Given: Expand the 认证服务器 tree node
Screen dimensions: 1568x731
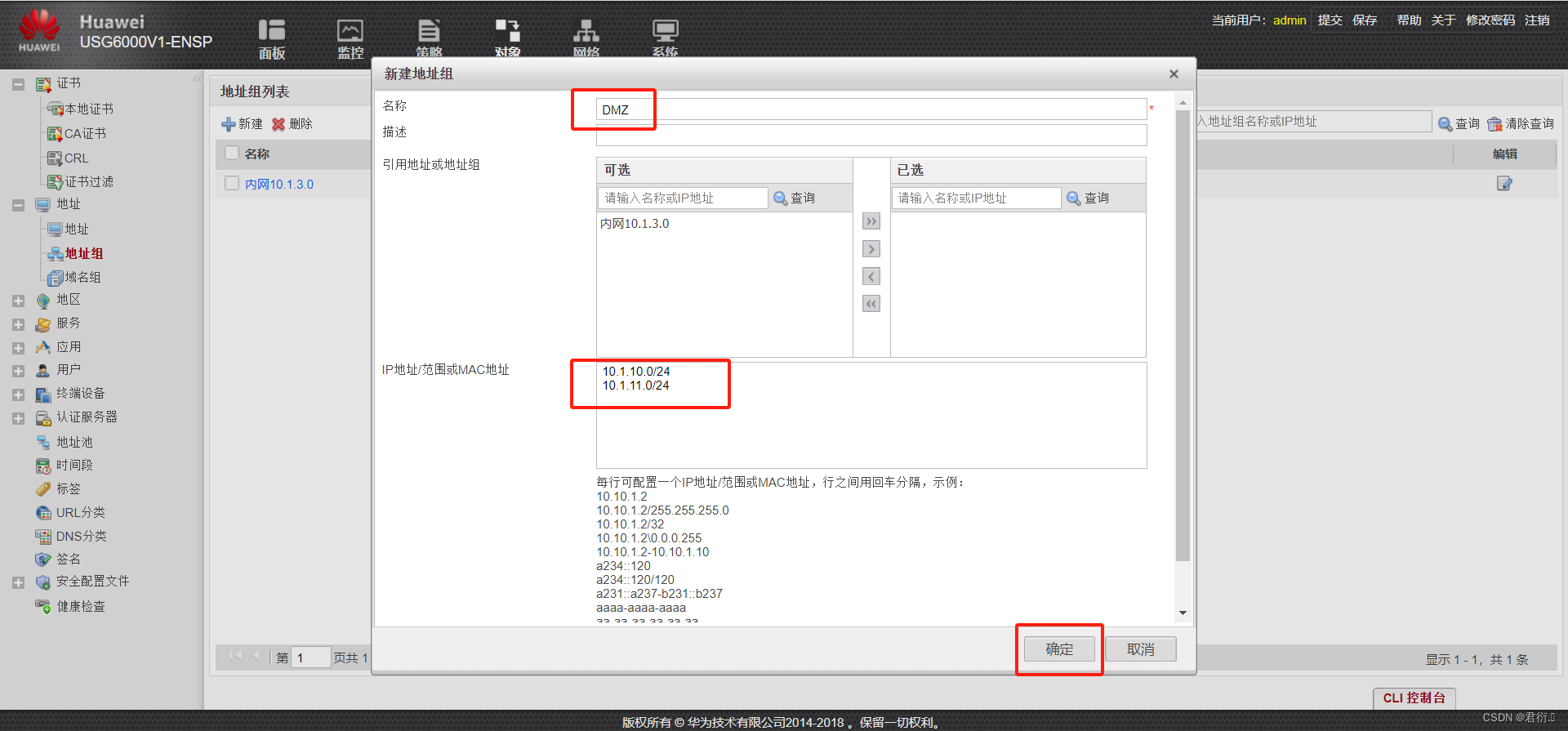Looking at the screenshot, I should 18,418.
